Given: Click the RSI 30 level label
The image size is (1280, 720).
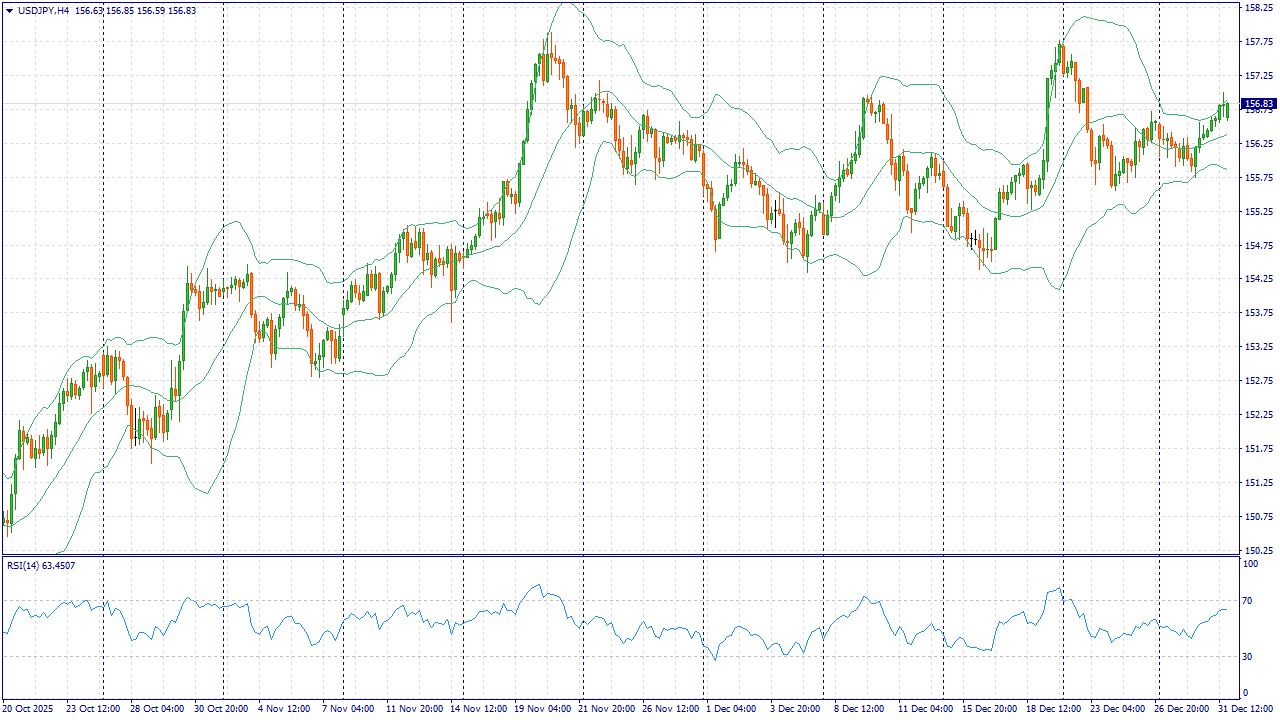Looking at the screenshot, I should (1247, 656).
